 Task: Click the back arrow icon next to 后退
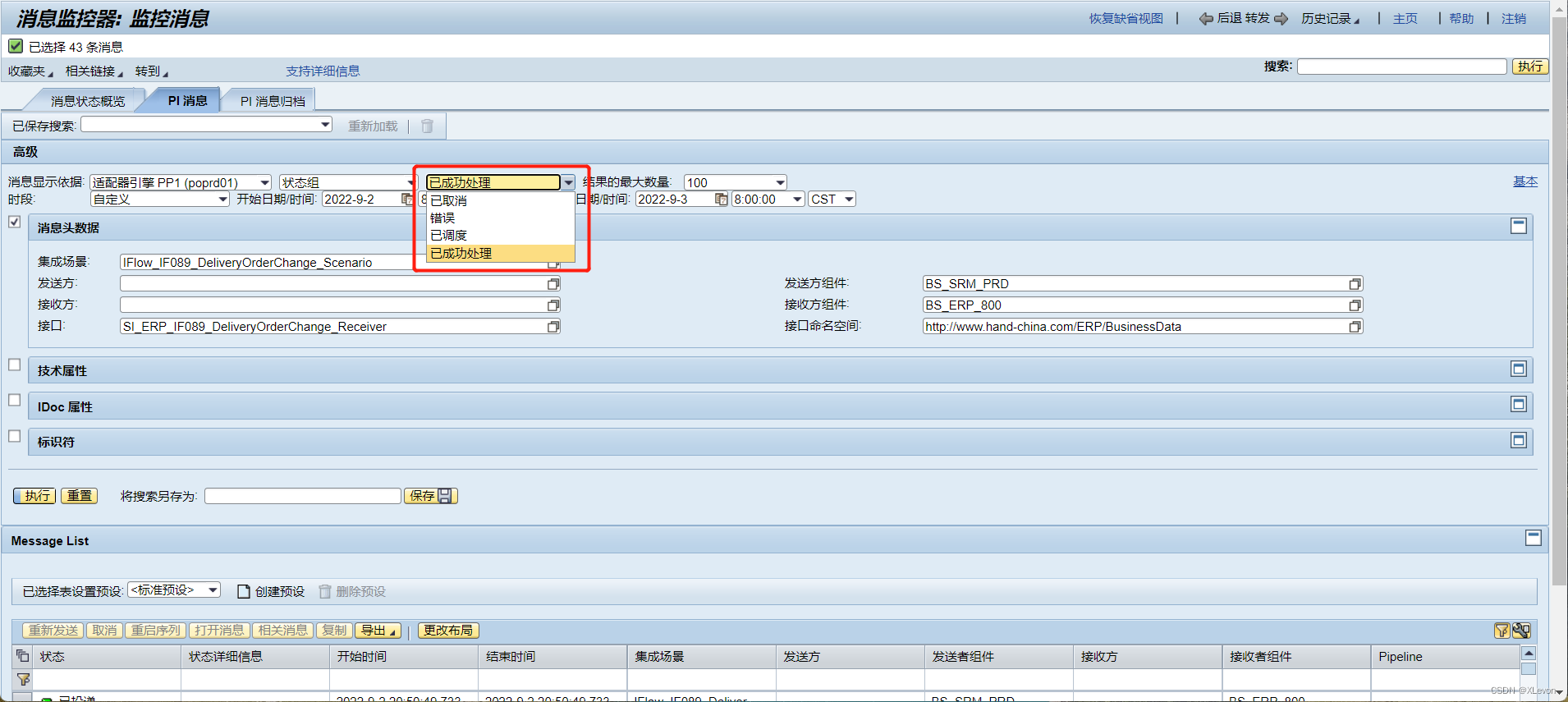(1206, 18)
